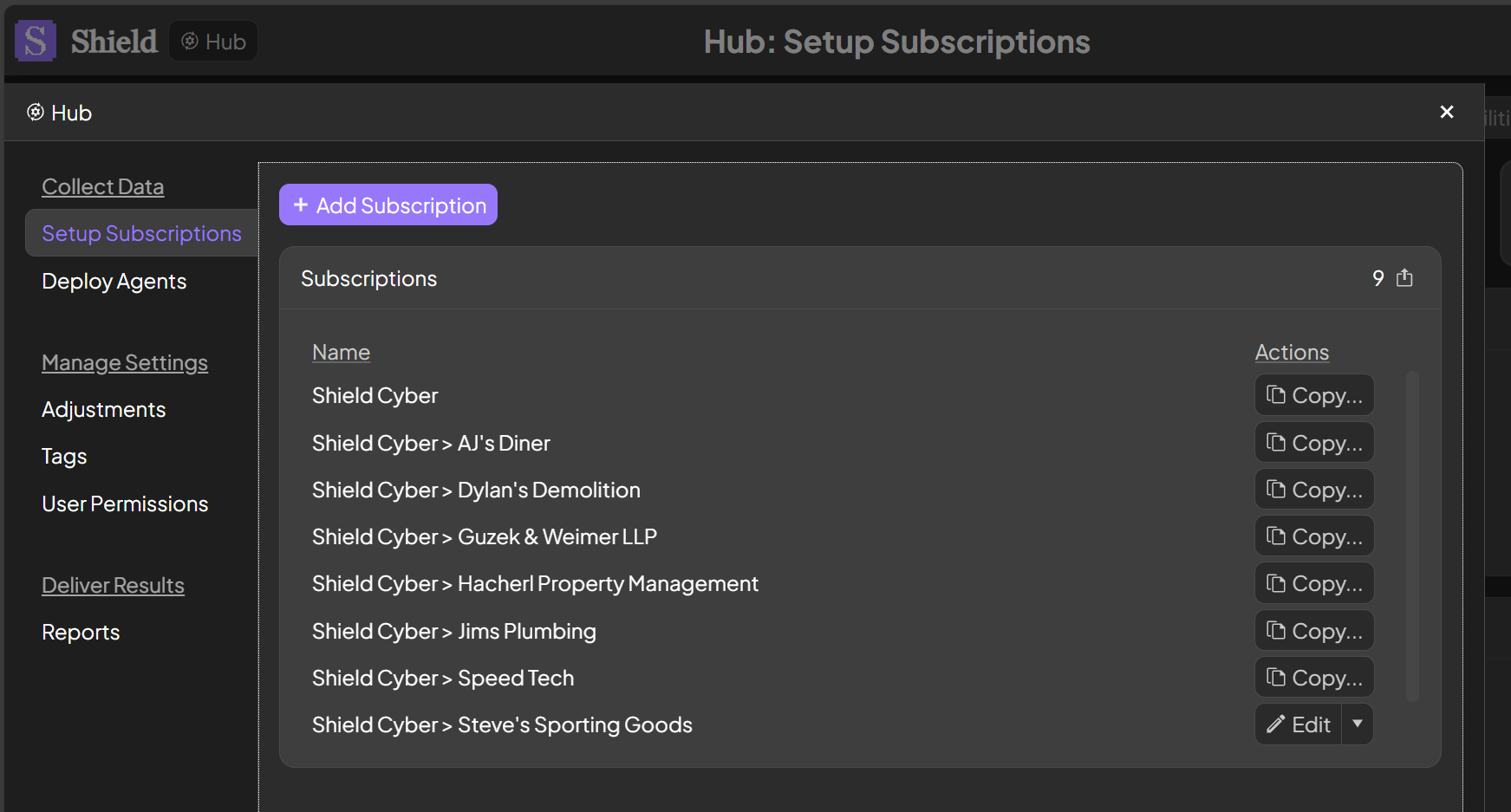Viewport: 1511px width, 812px height.
Task: Copy AJ's Diner subscription
Action: coord(1314,443)
